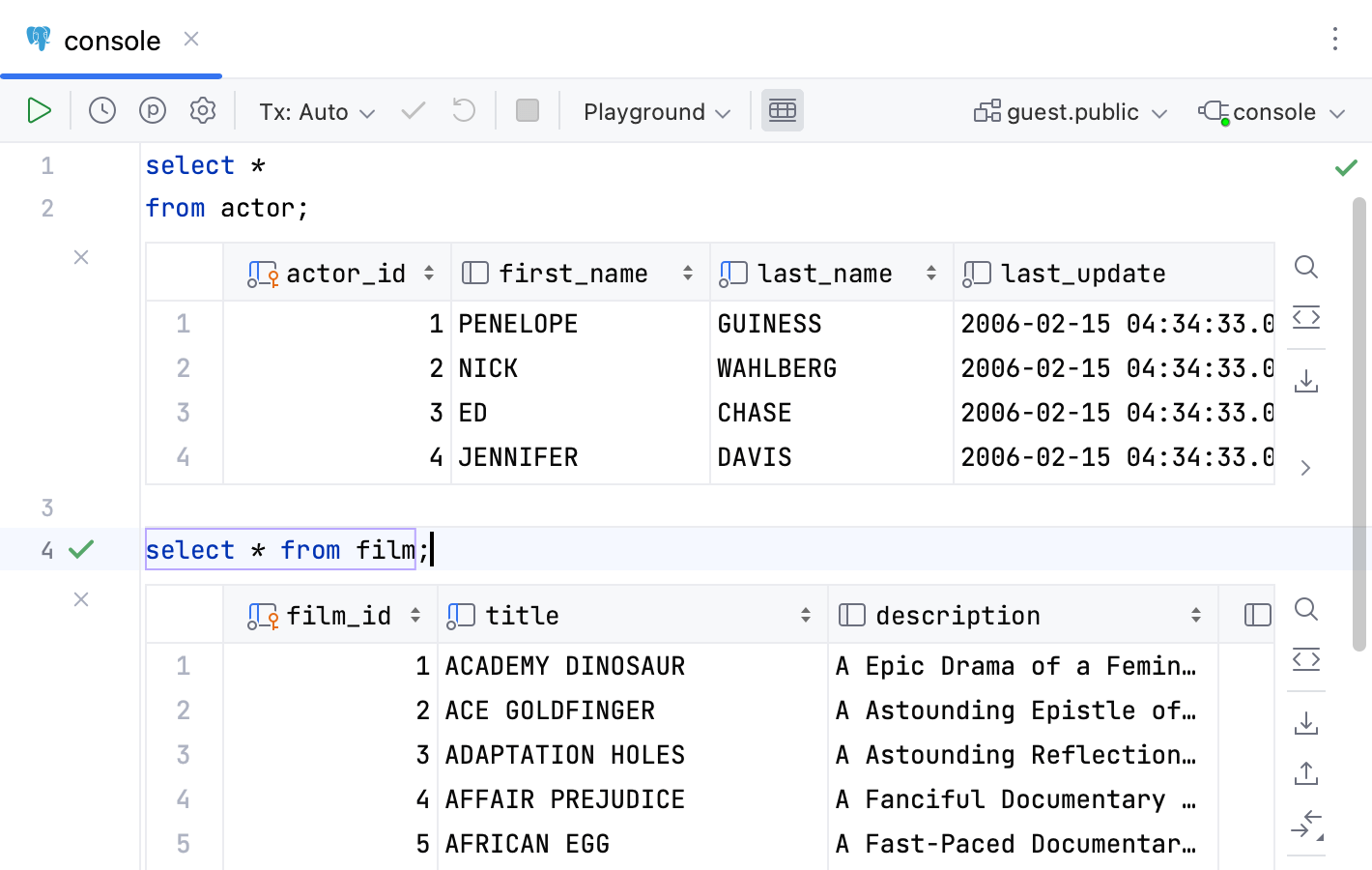View query parameters via the circled P icon
The width and height of the screenshot is (1372, 870).
pyautogui.click(x=152, y=110)
